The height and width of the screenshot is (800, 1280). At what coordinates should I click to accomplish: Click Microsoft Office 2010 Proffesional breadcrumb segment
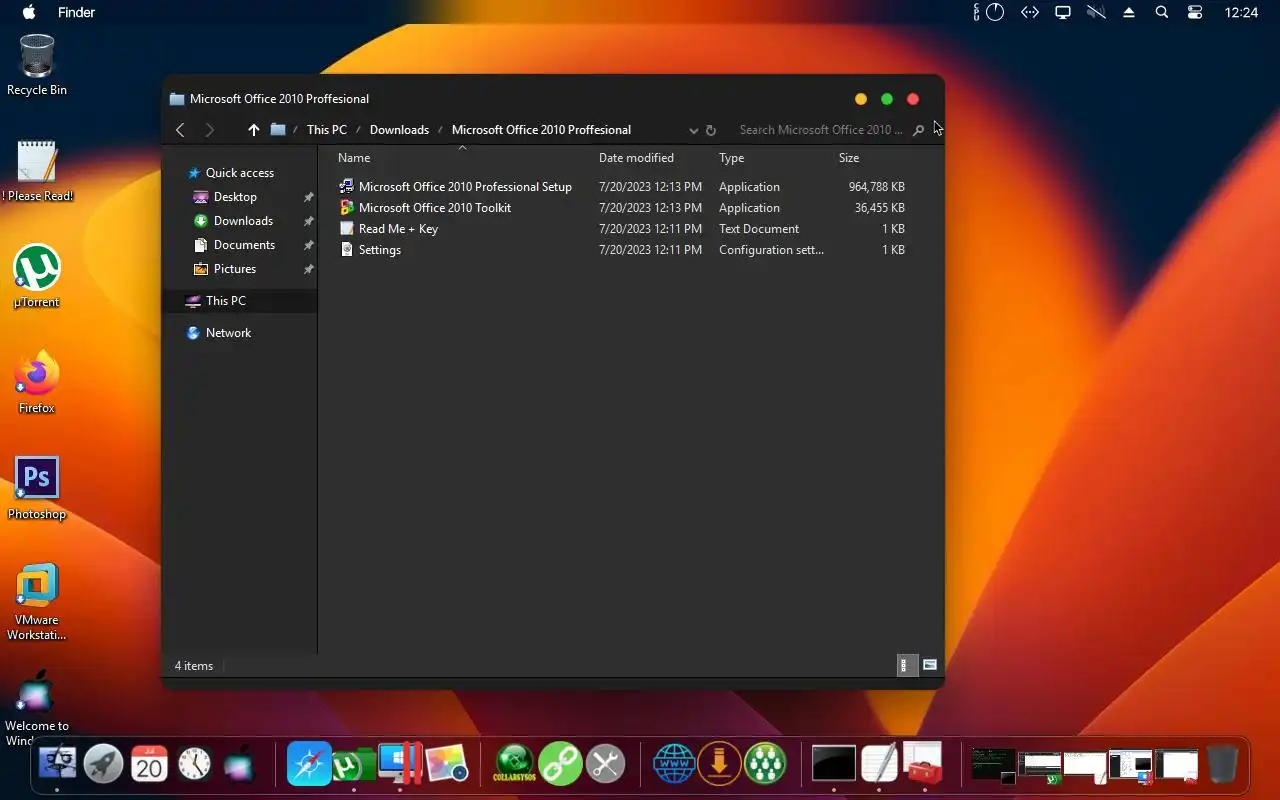point(541,130)
